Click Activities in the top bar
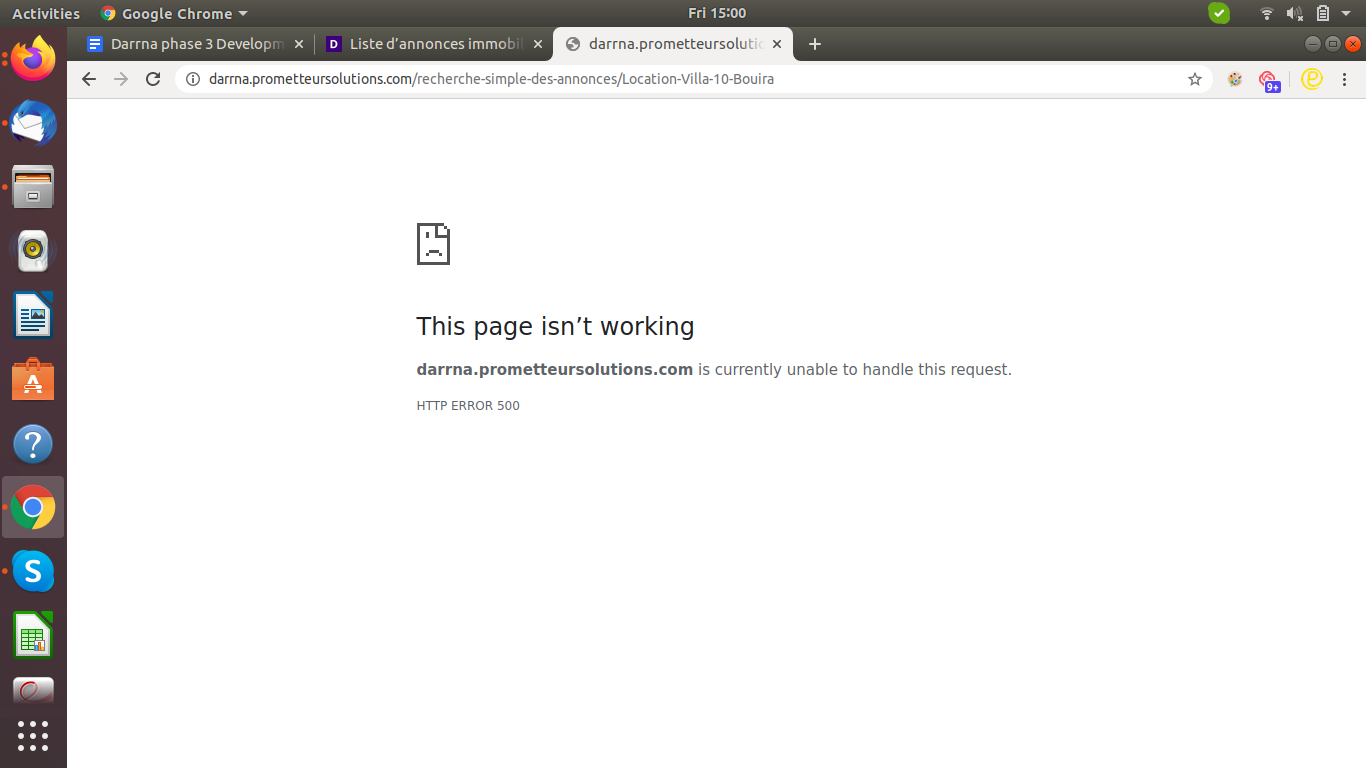The height and width of the screenshot is (768, 1366). pyautogui.click(x=46, y=13)
